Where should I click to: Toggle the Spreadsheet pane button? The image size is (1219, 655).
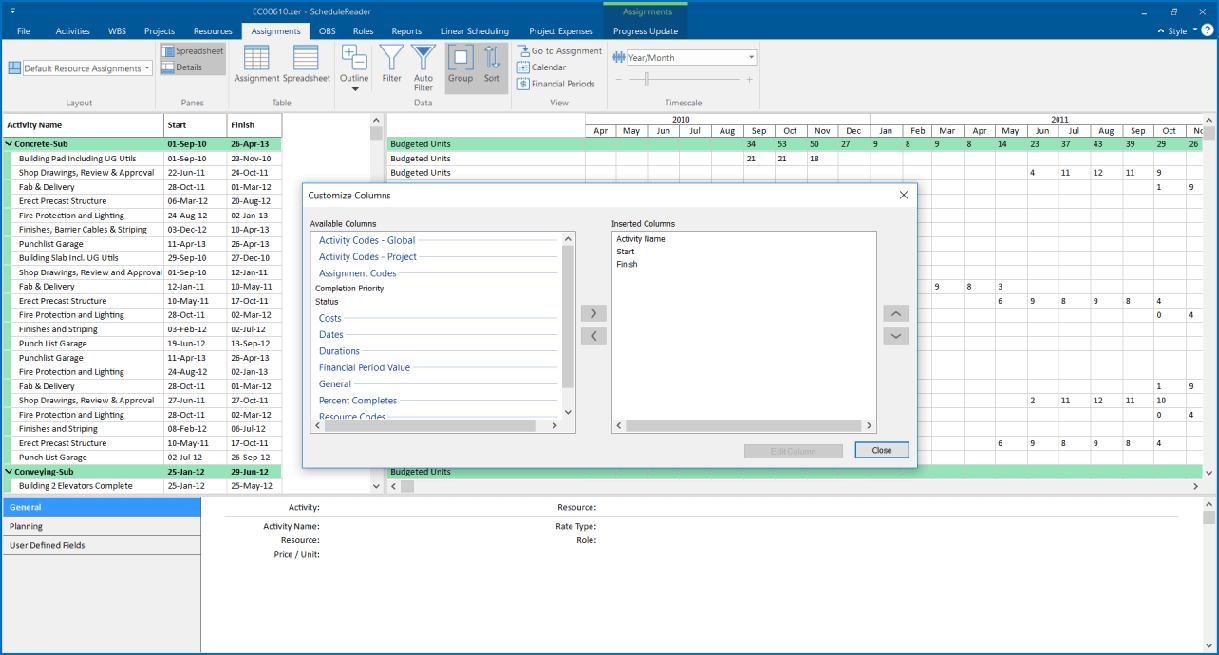coord(193,51)
